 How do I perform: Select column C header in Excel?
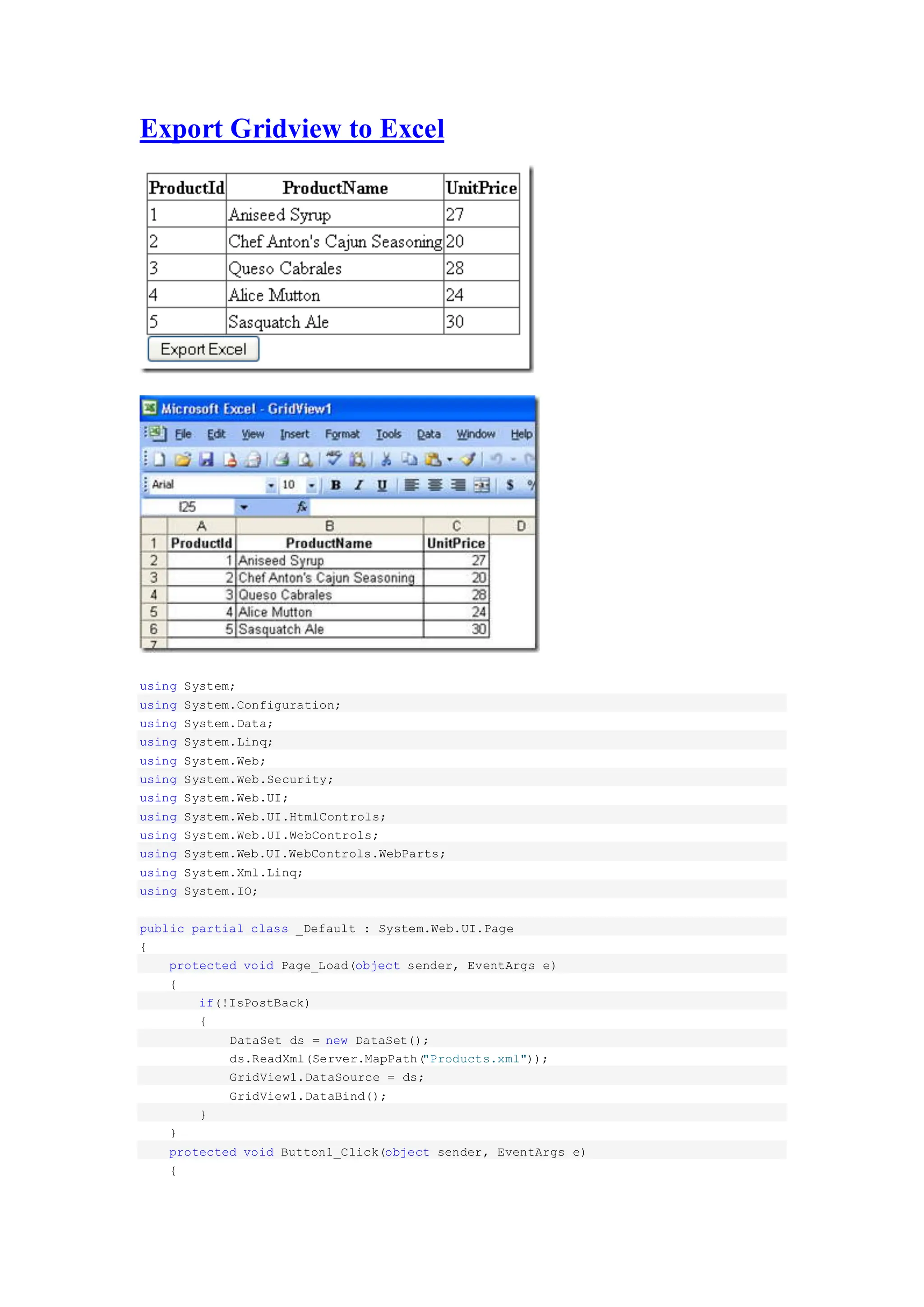(x=456, y=525)
